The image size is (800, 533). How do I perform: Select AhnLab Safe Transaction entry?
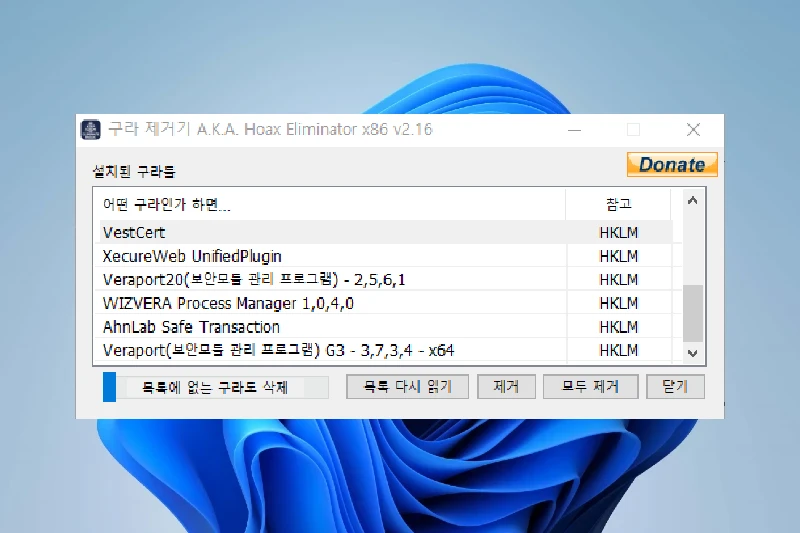click(386, 326)
